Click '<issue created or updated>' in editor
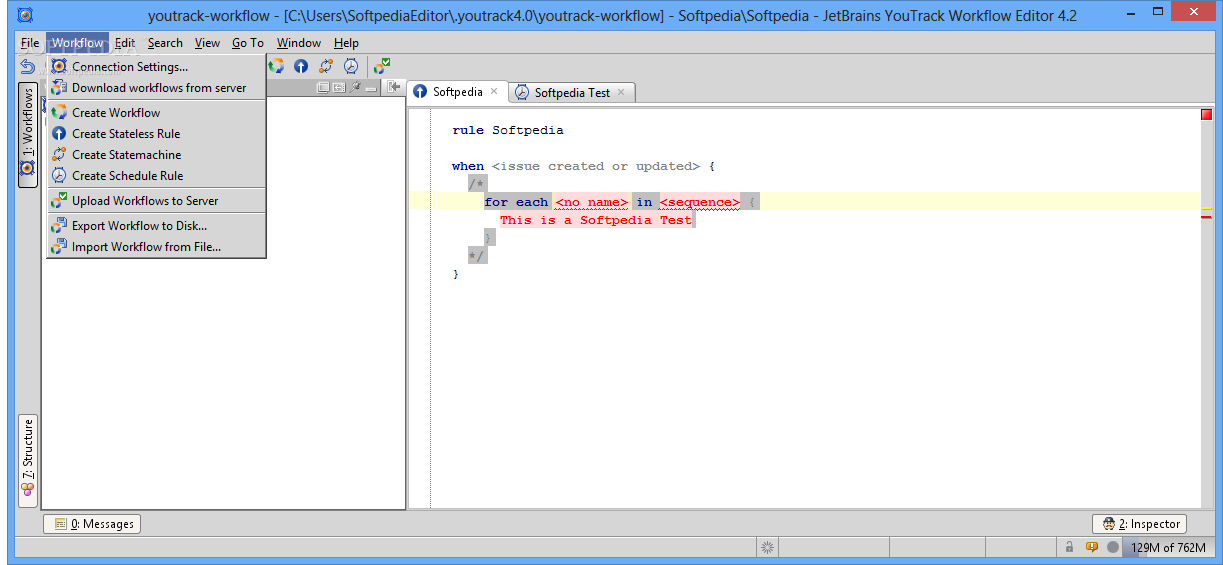 coord(596,166)
